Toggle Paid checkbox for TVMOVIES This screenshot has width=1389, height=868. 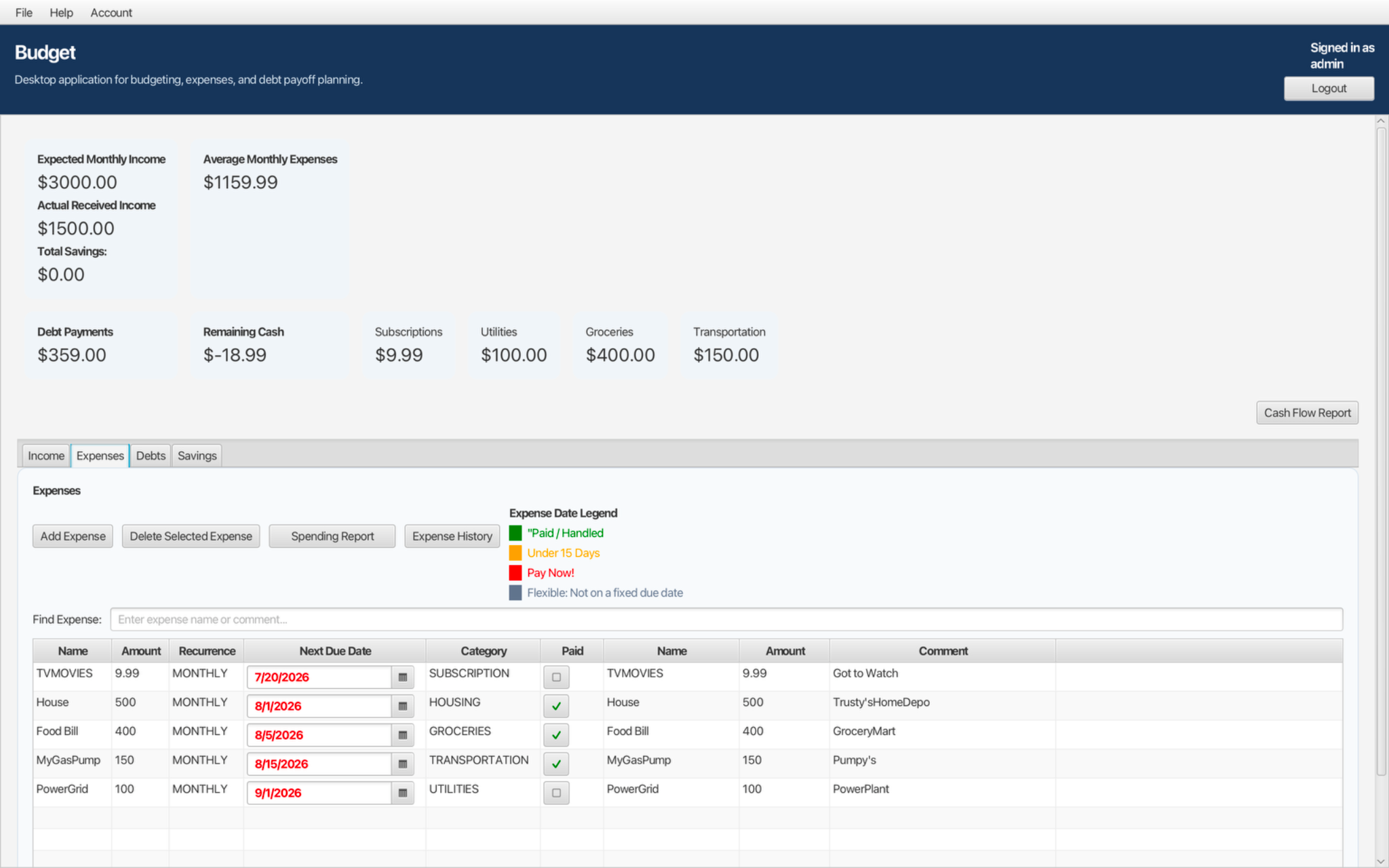pyautogui.click(x=556, y=677)
